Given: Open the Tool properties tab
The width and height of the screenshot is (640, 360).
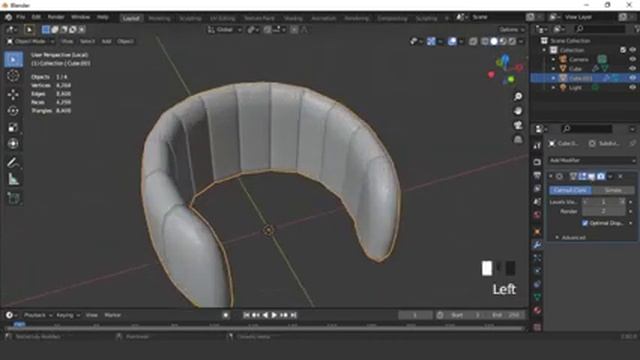Looking at the screenshot, I should (x=537, y=146).
